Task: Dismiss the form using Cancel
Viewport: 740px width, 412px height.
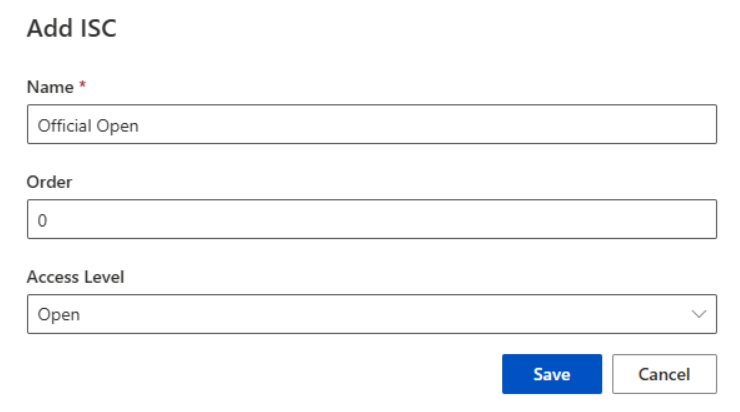Action: (664, 374)
